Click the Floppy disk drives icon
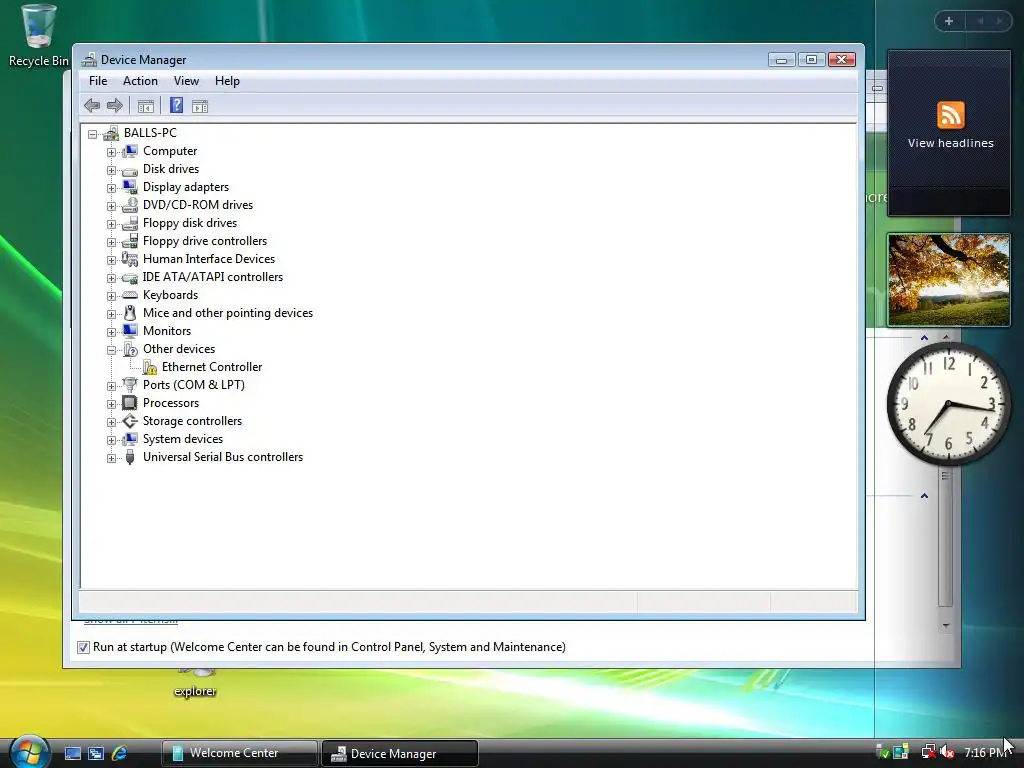The width and height of the screenshot is (1024, 768). [130, 223]
